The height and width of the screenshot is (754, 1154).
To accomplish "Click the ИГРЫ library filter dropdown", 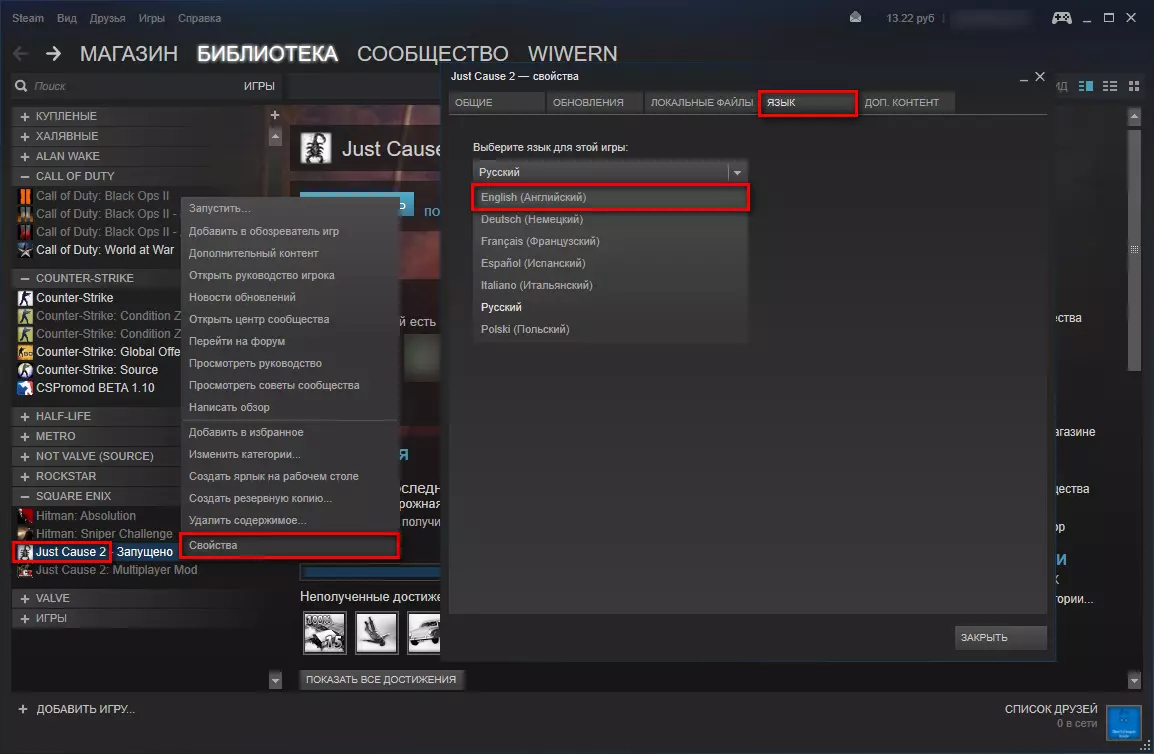I will click(x=259, y=86).
